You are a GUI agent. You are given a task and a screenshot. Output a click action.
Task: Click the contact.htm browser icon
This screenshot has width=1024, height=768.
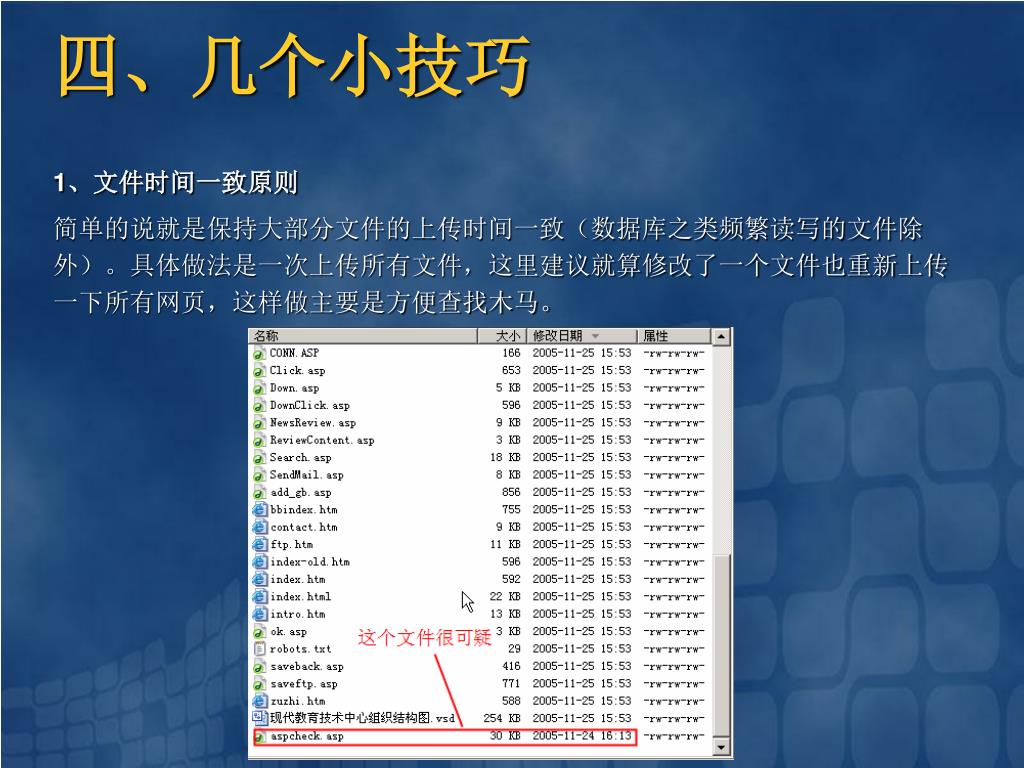pos(259,528)
